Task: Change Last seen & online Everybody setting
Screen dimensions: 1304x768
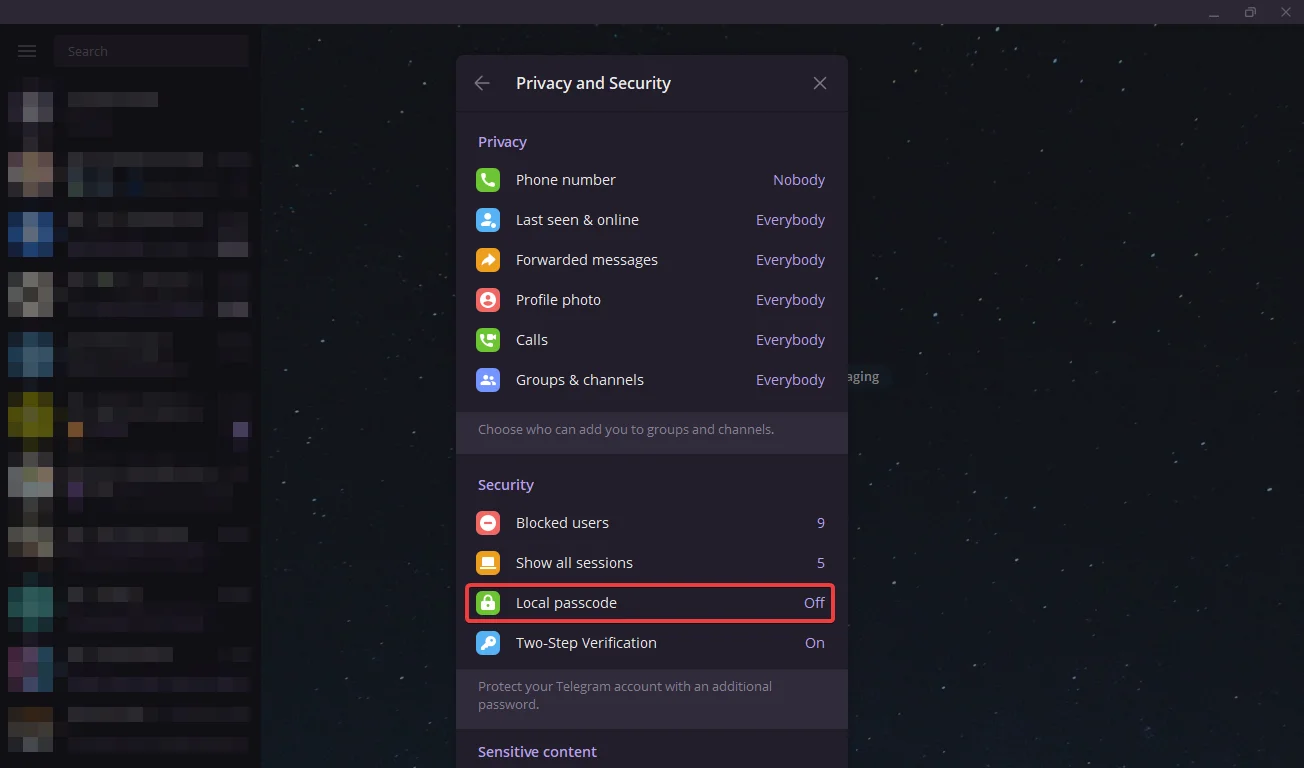Action: (x=790, y=220)
